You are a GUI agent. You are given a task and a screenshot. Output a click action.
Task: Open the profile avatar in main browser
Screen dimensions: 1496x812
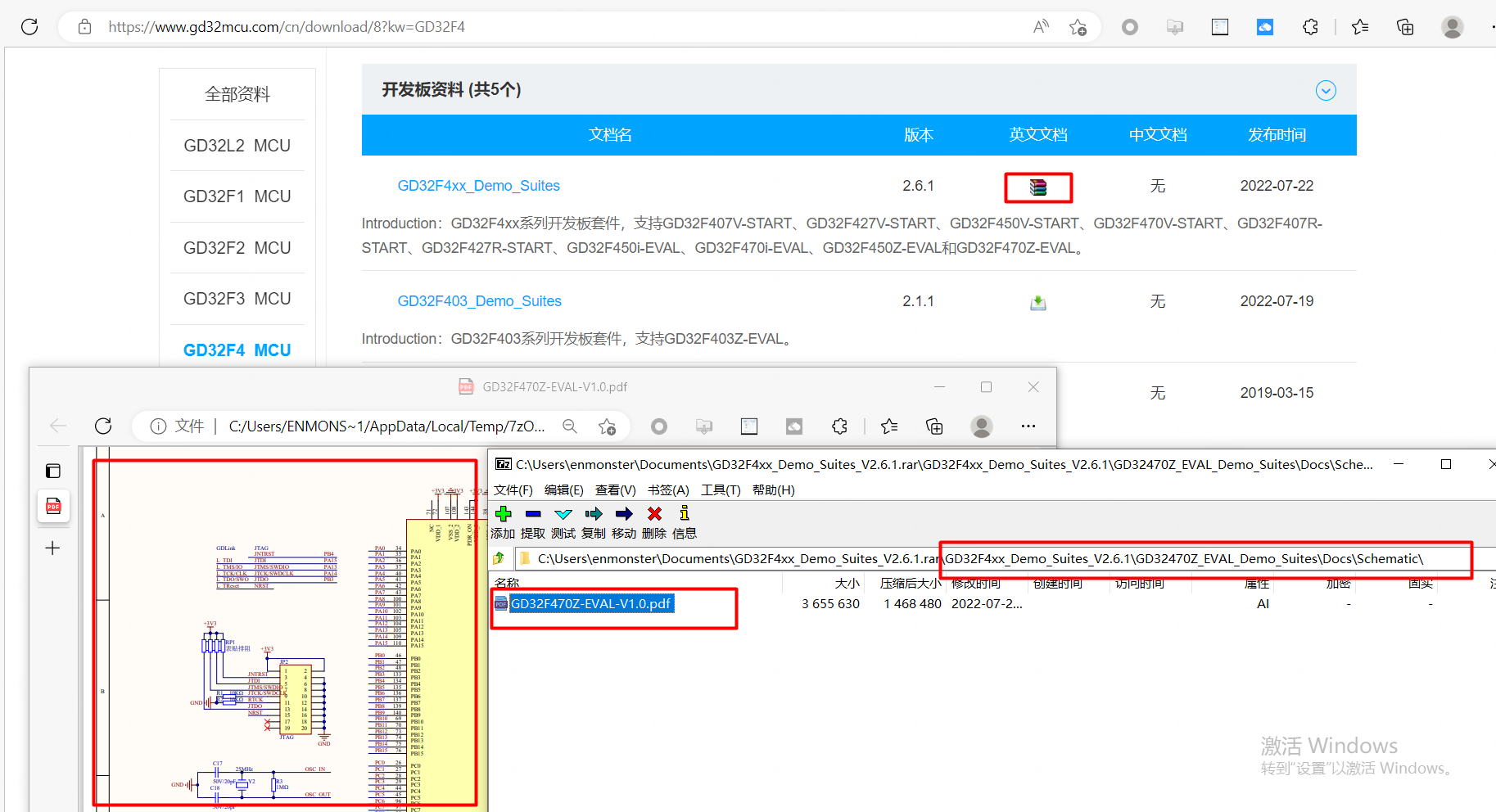pos(1453,27)
